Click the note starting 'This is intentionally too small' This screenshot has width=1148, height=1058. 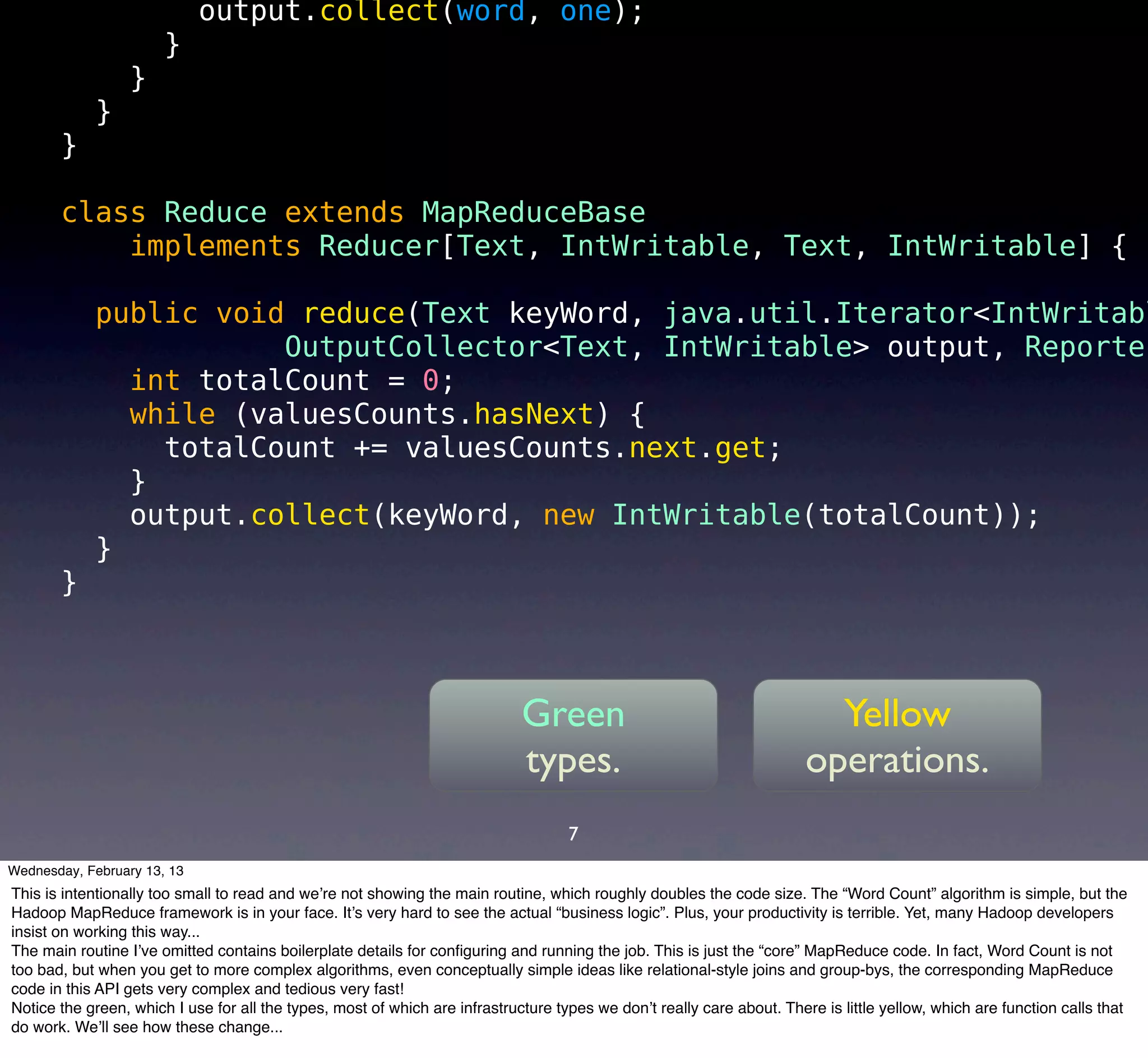tap(569, 894)
